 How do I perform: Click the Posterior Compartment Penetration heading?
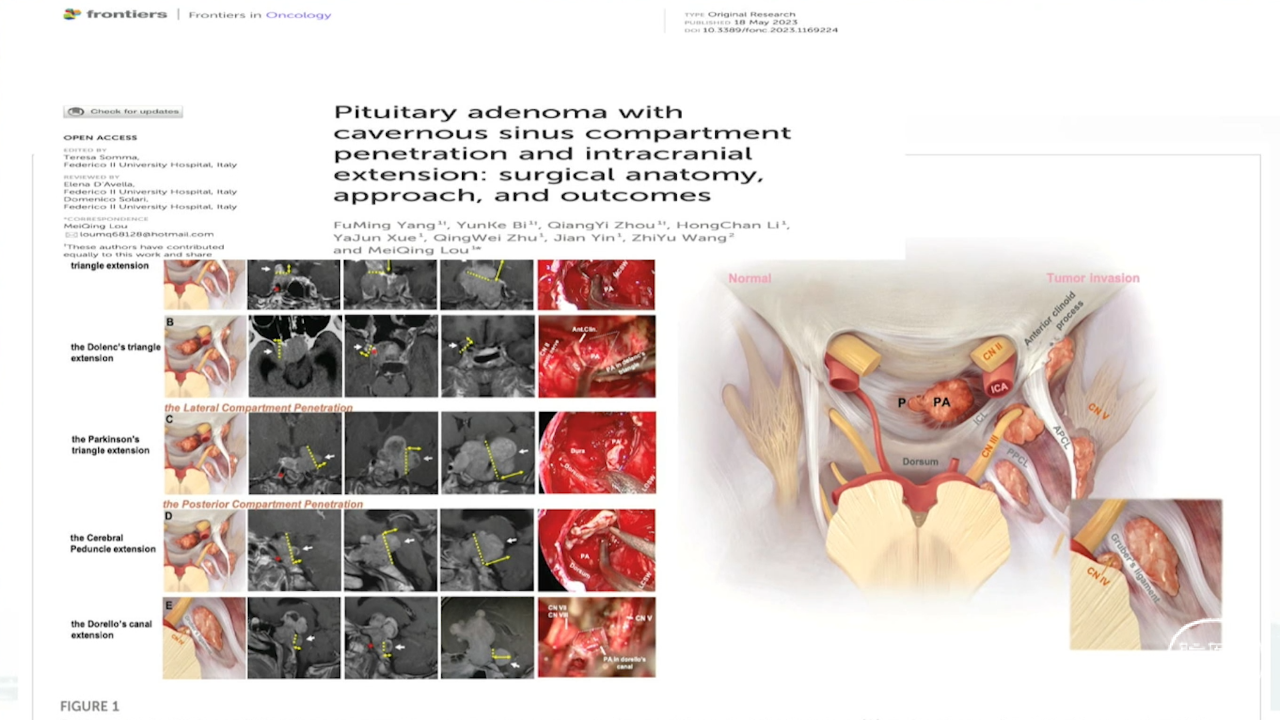click(263, 504)
